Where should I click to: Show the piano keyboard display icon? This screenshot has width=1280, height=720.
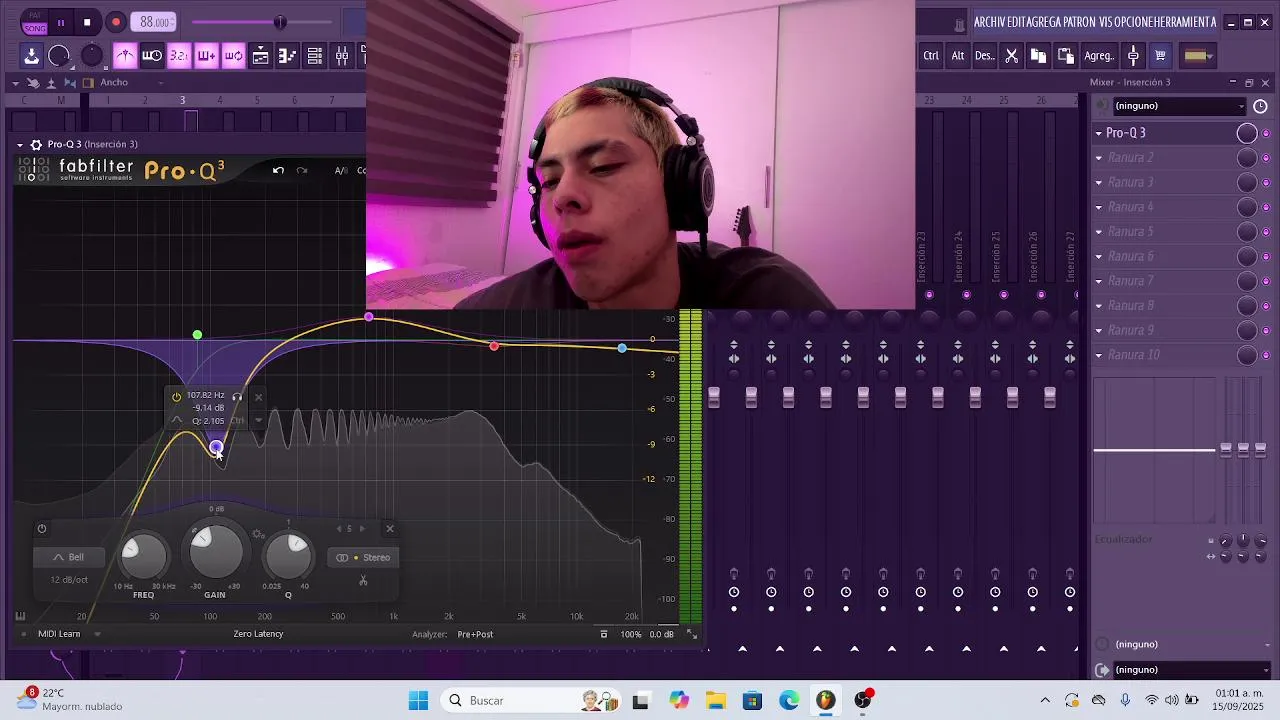(x=20, y=616)
